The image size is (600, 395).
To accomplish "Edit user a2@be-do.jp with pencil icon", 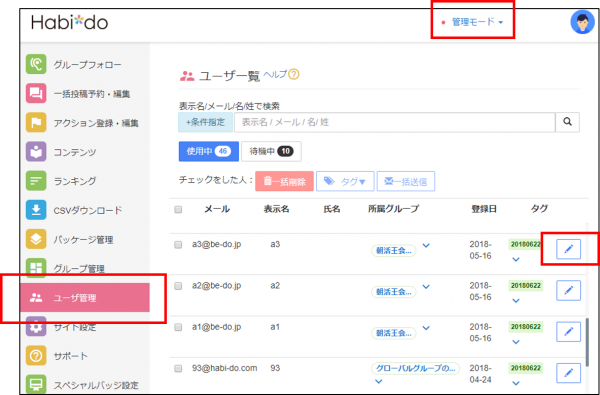I will point(568,291).
